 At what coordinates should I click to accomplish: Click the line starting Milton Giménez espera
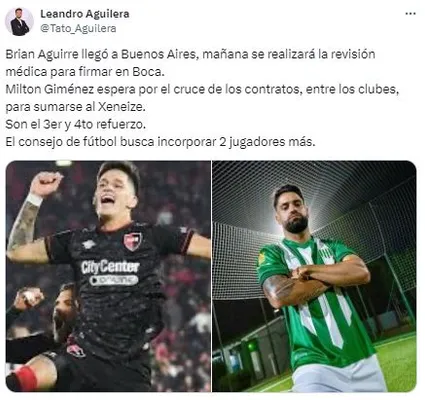coord(202,89)
